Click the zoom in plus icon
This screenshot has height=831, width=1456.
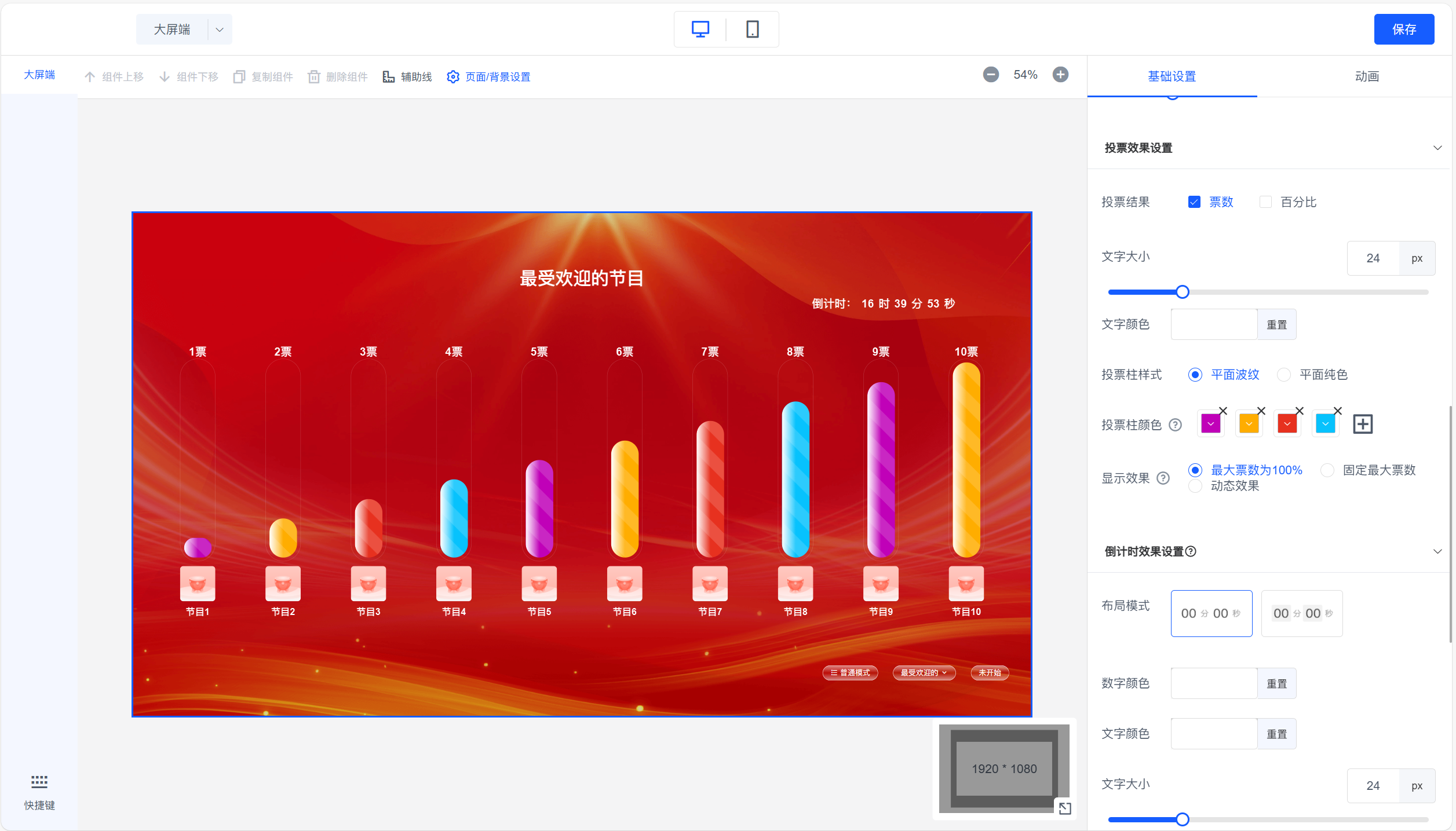coord(1060,75)
